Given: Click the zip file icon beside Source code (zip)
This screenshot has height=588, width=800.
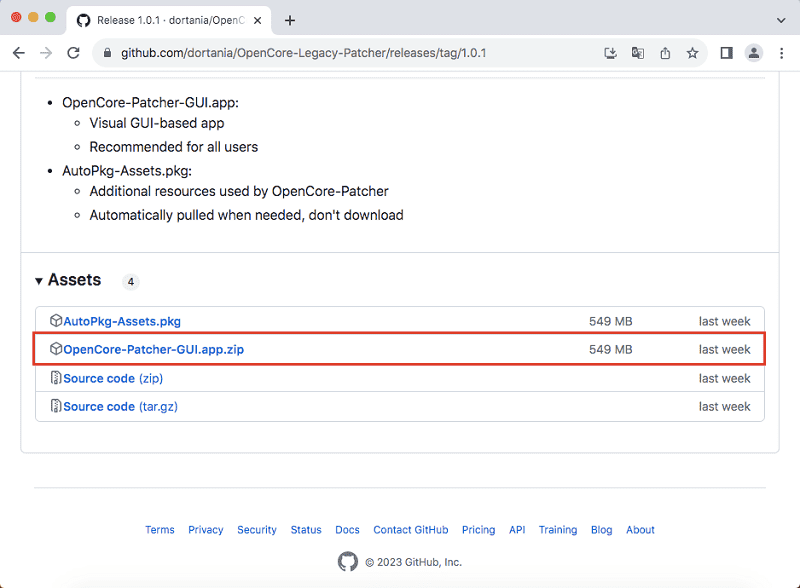Looking at the screenshot, I should (56, 378).
